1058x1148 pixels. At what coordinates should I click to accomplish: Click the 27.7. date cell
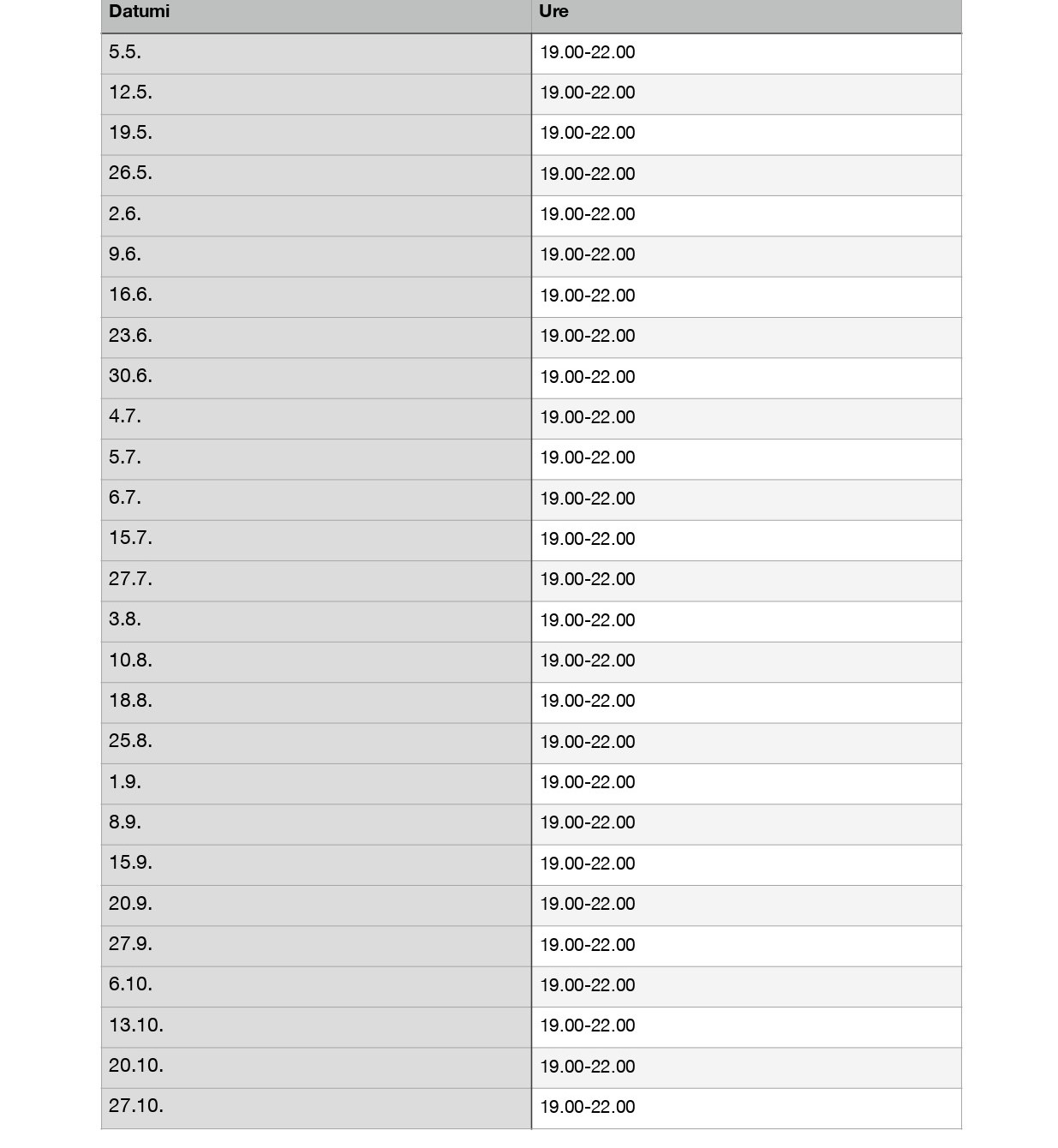tap(316, 580)
